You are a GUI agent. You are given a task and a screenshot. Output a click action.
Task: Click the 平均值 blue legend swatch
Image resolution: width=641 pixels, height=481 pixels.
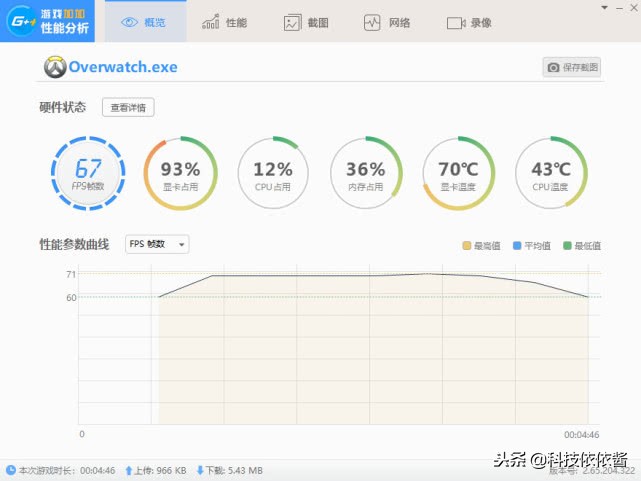point(517,246)
